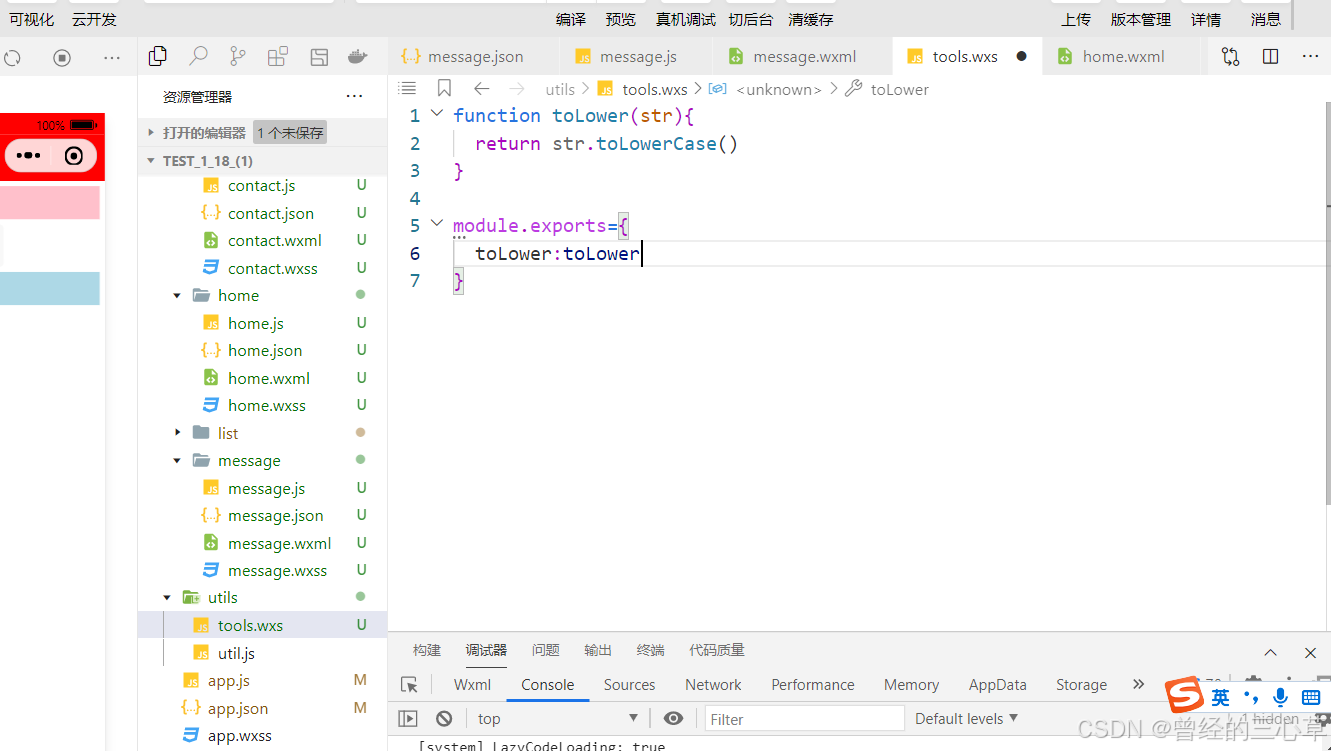
Task: Open the Source Control branch icon
Action: [x=237, y=56]
